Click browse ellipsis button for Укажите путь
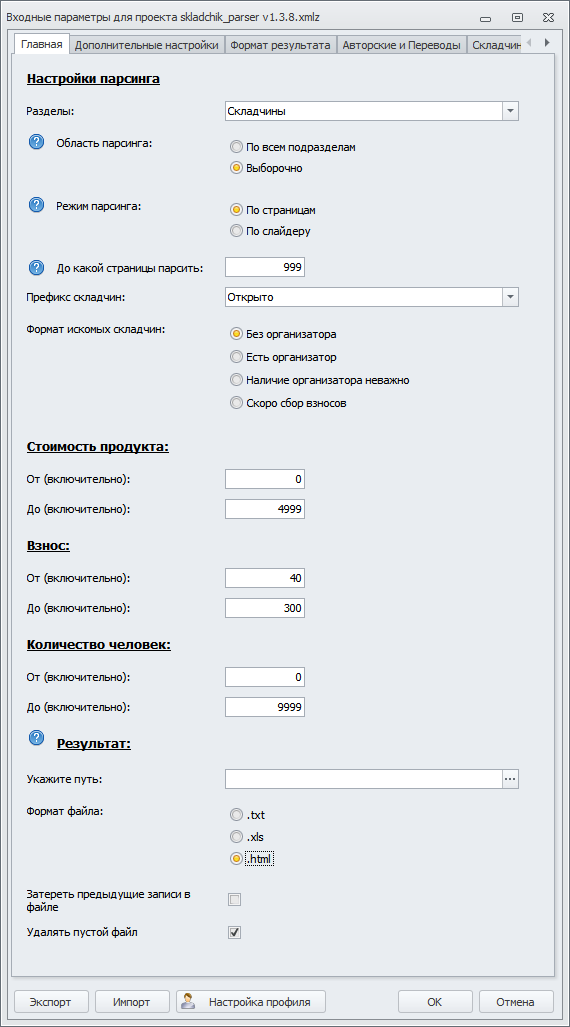The image size is (570, 1027). click(x=510, y=779)
